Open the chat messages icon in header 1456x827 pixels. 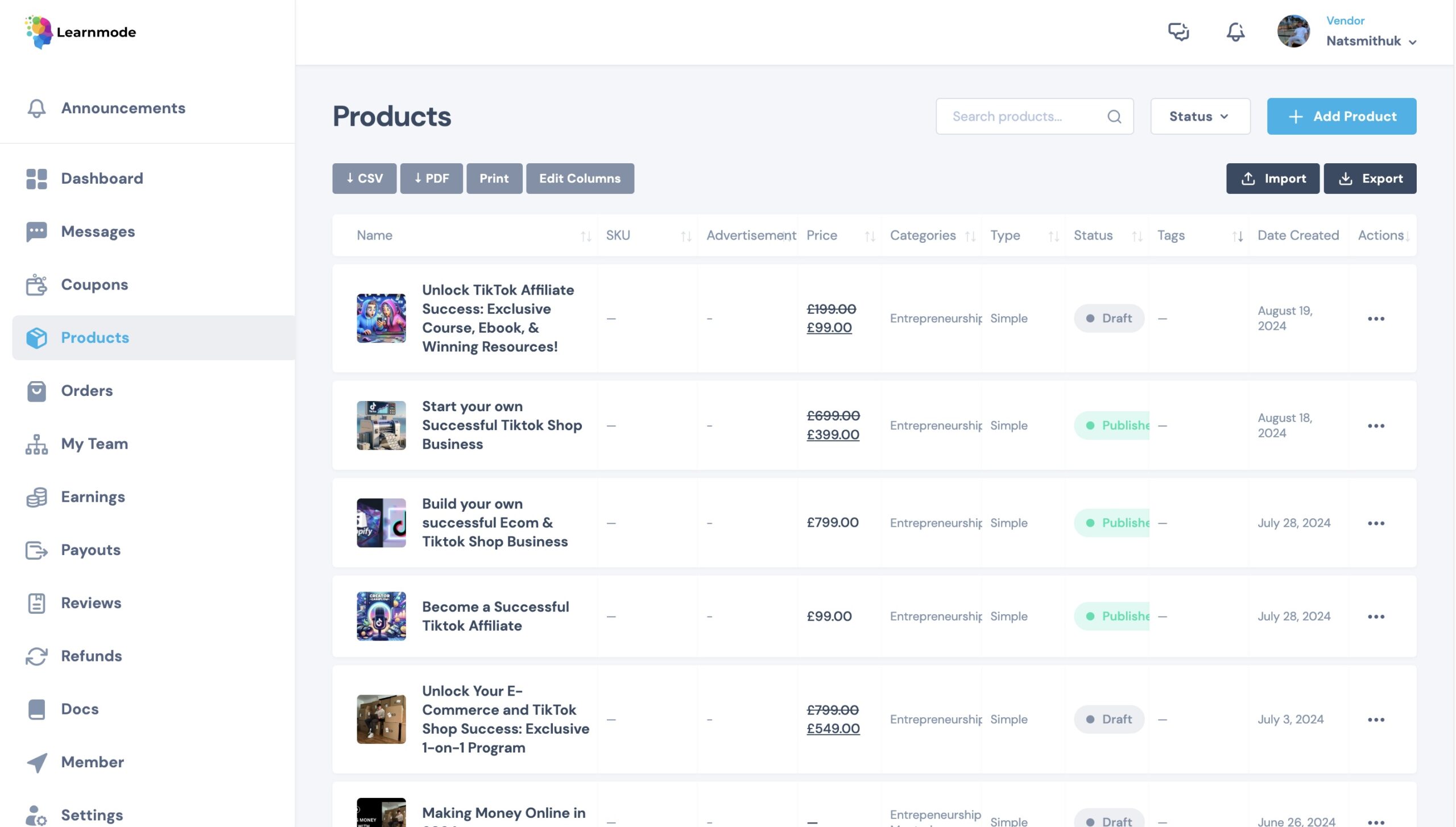click(x=1178, y=31)
